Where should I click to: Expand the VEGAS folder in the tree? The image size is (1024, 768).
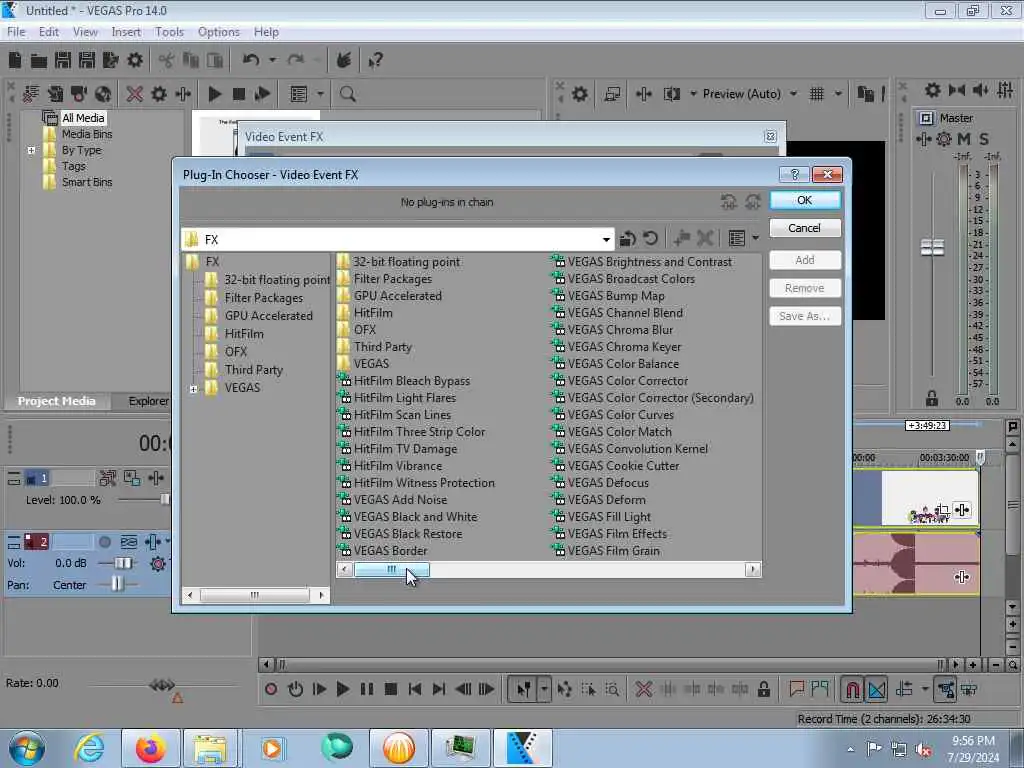[193, 389]
